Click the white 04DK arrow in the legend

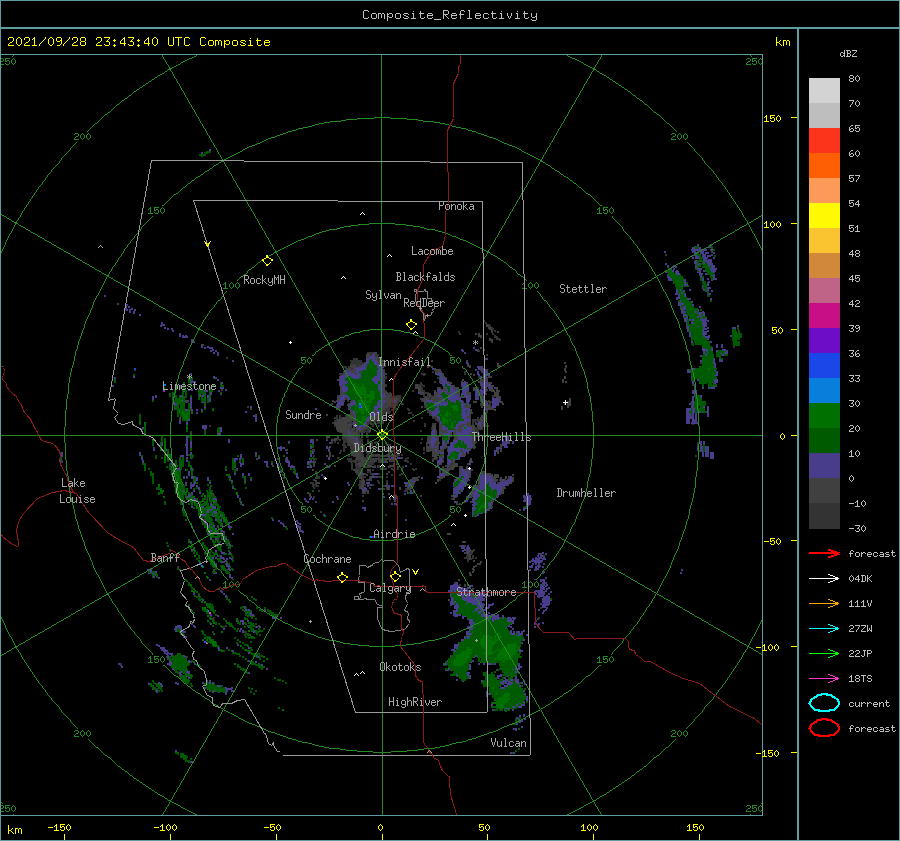[x=824, y=579]
